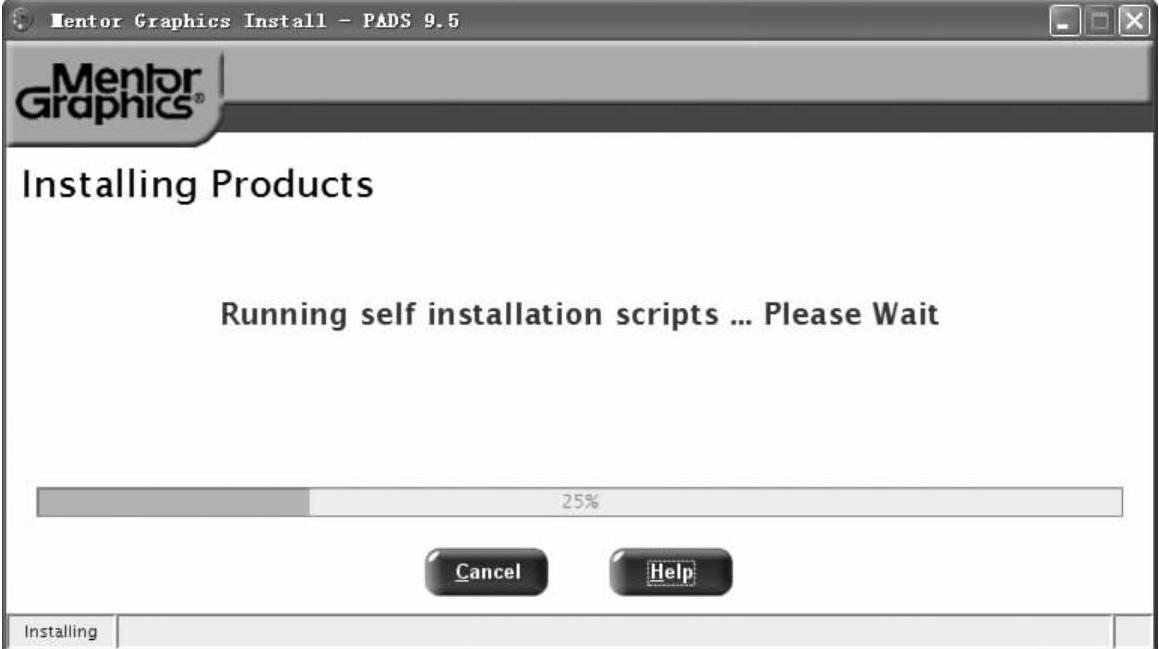
Task: Close the PADS 9.5 installer window
Action: pyautogui.click(x=1133, y=21)
